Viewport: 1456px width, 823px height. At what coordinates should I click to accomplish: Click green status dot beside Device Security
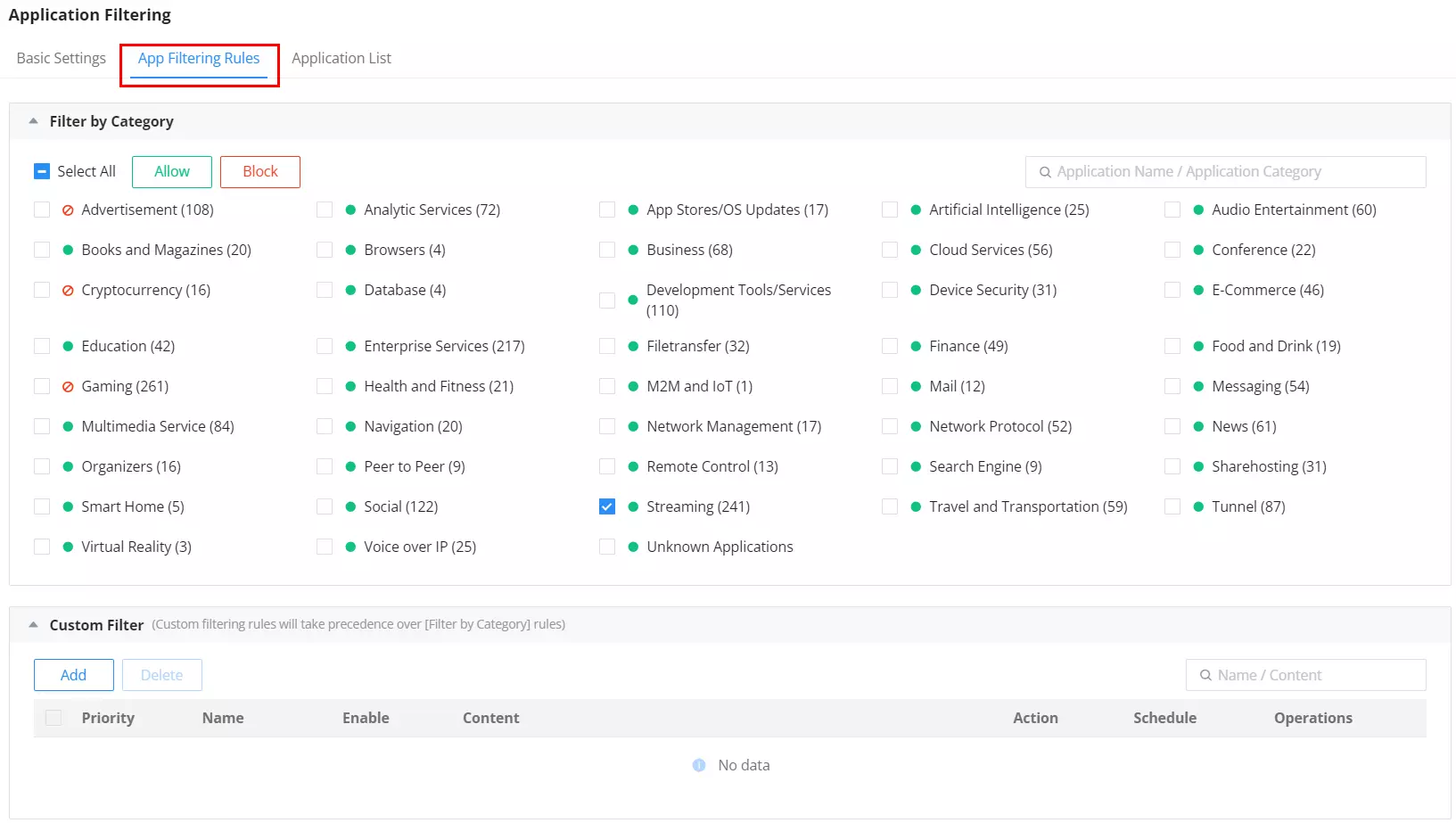916,291
